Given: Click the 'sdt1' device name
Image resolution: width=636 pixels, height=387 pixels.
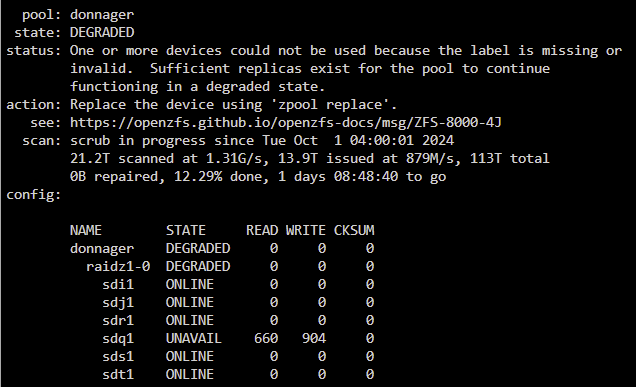Looking at the screenshot, I should (118, 374).
